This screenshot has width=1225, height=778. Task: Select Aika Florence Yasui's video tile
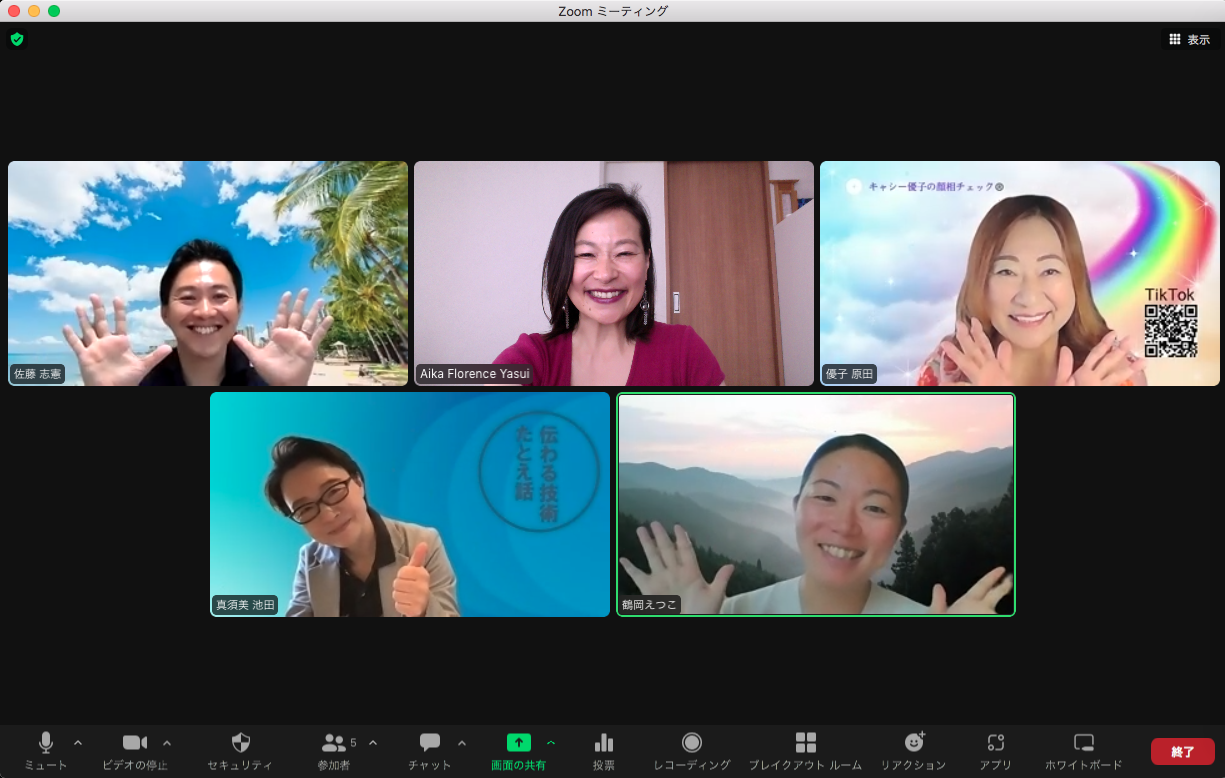click(x=614, y=273)
